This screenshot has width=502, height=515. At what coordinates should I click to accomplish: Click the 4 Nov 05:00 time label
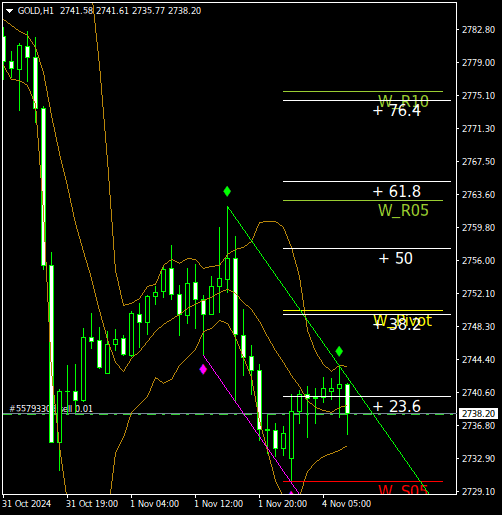[x=347, y=504]
